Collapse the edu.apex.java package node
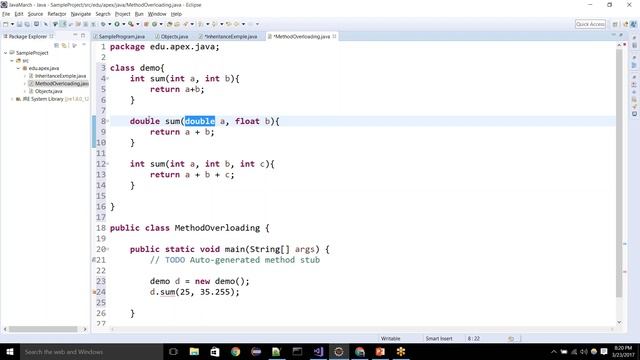640x360 pixels. (18, 68)
